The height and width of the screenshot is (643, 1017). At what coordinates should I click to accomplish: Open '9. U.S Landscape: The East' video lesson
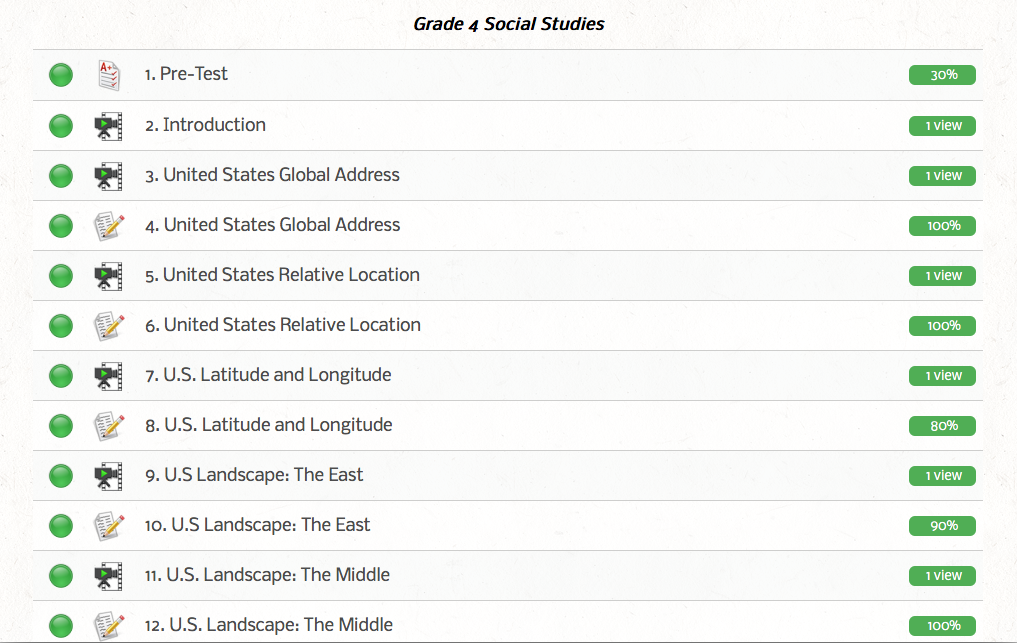254,475
